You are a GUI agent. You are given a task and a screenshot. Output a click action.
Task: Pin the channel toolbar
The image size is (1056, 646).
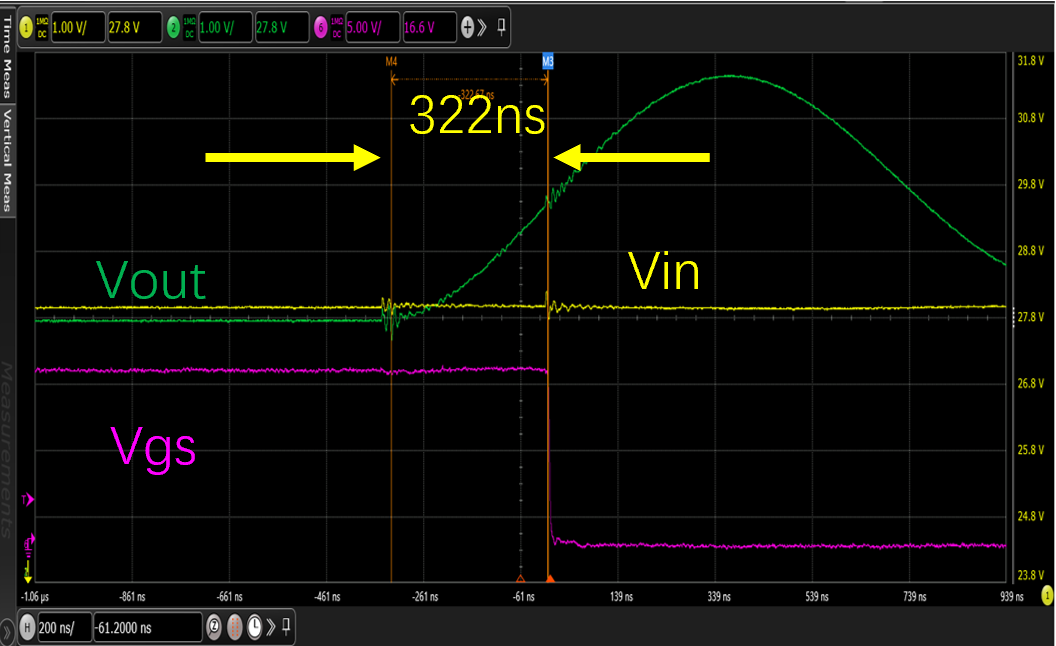[501, 27]
